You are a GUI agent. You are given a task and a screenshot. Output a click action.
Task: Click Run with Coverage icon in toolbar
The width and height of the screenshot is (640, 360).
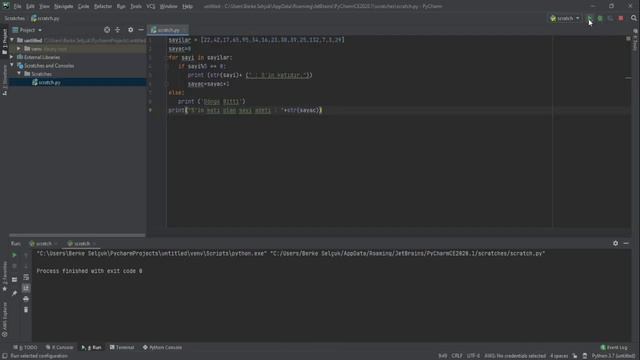point(610,18)
